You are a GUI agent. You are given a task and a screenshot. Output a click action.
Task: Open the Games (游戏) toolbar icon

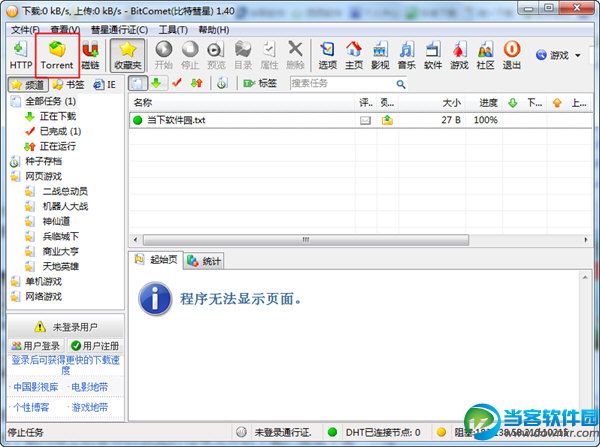[x=459, y=55]
